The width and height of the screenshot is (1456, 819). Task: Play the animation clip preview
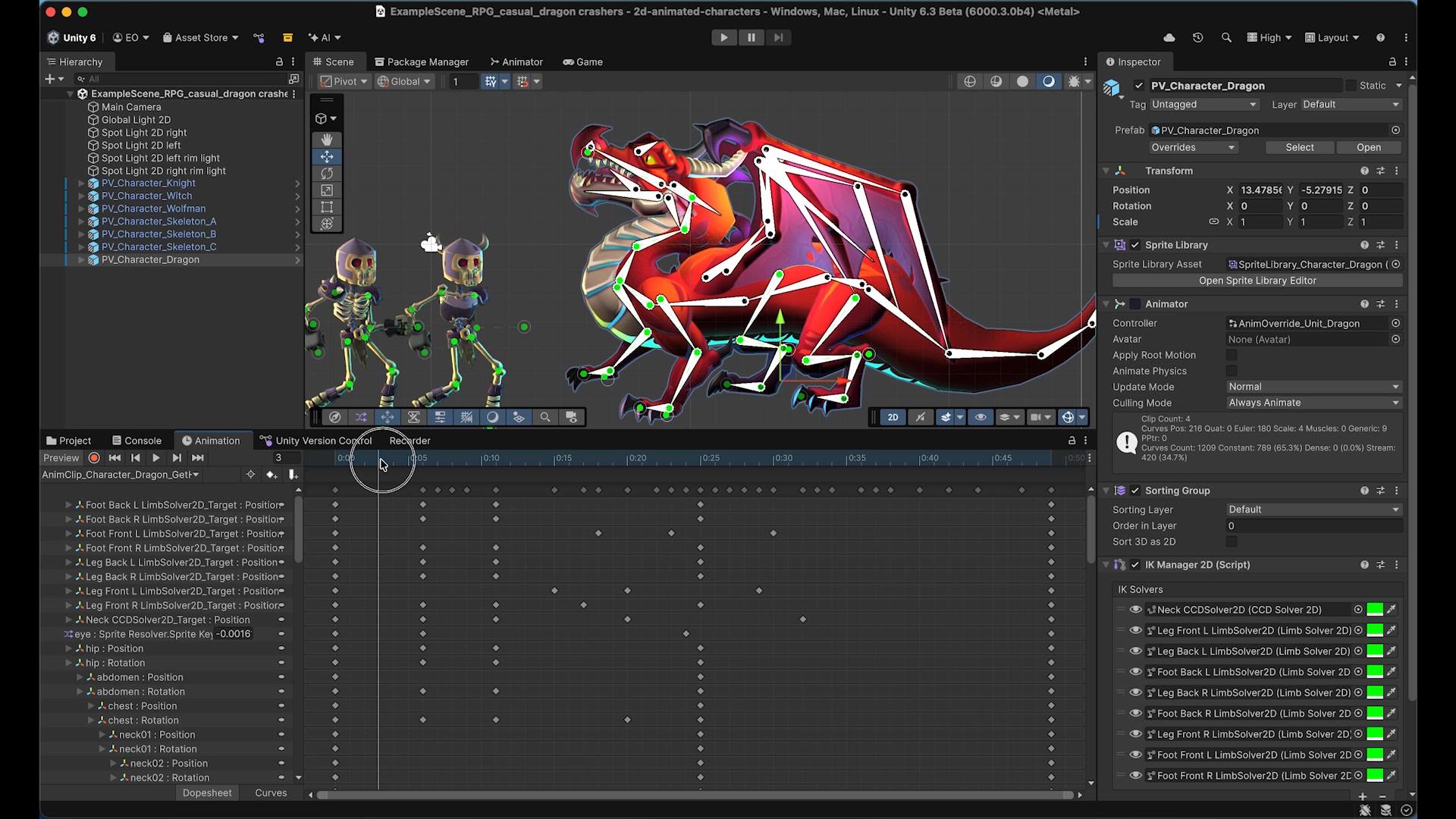point(155,458)
